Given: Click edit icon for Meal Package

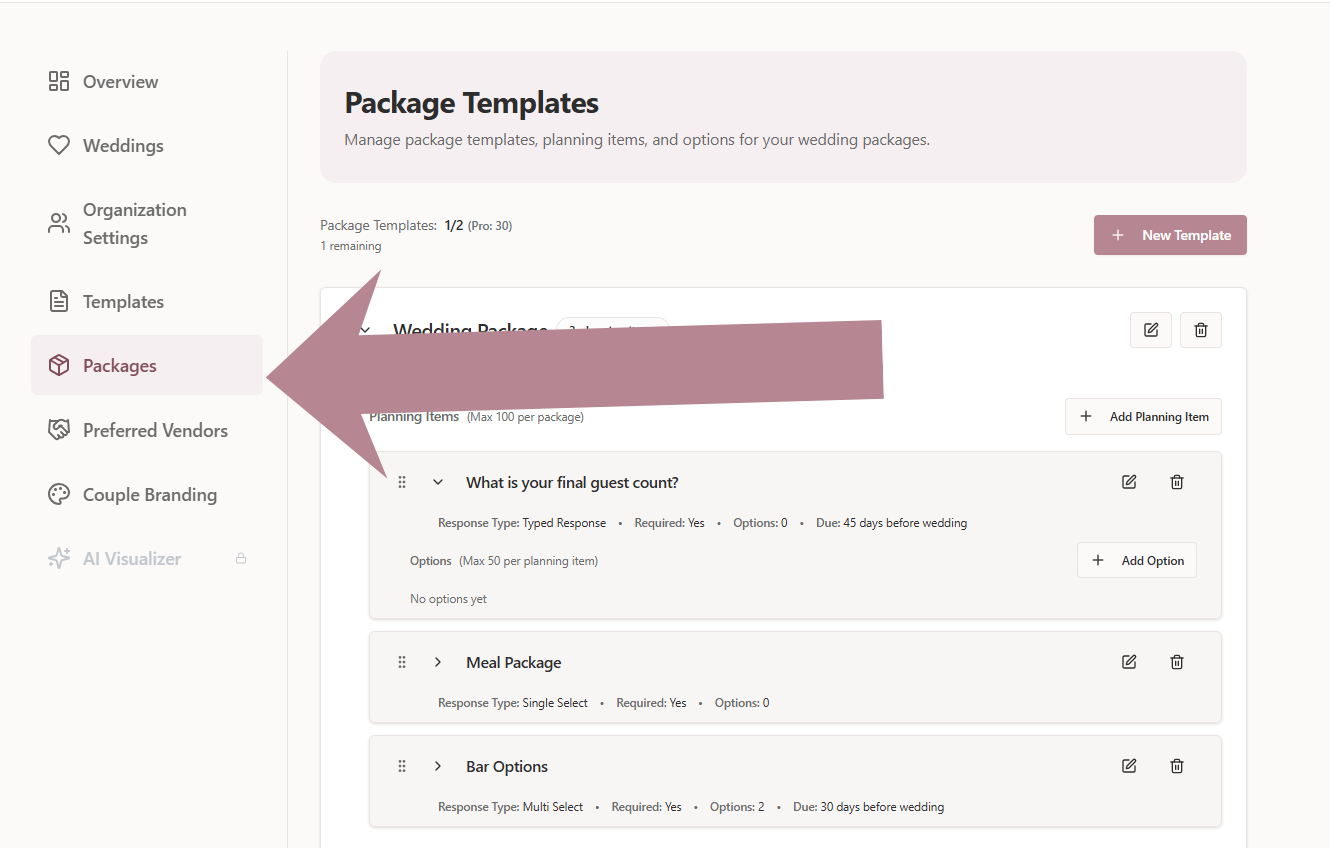Looking at the screenshot, I should 1129,662.
